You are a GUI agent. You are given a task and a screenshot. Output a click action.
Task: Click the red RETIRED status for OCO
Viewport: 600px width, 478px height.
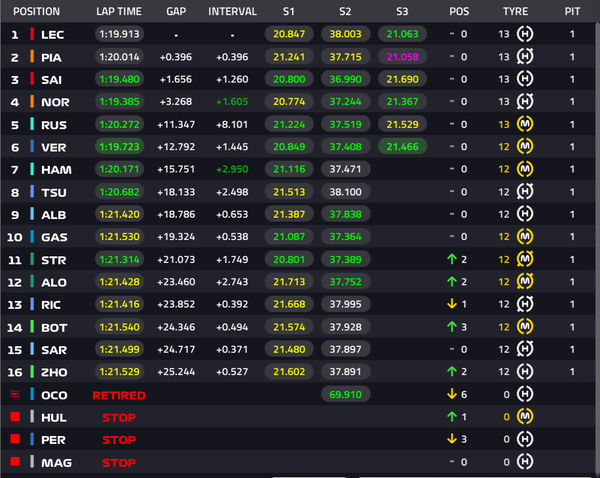119,395
